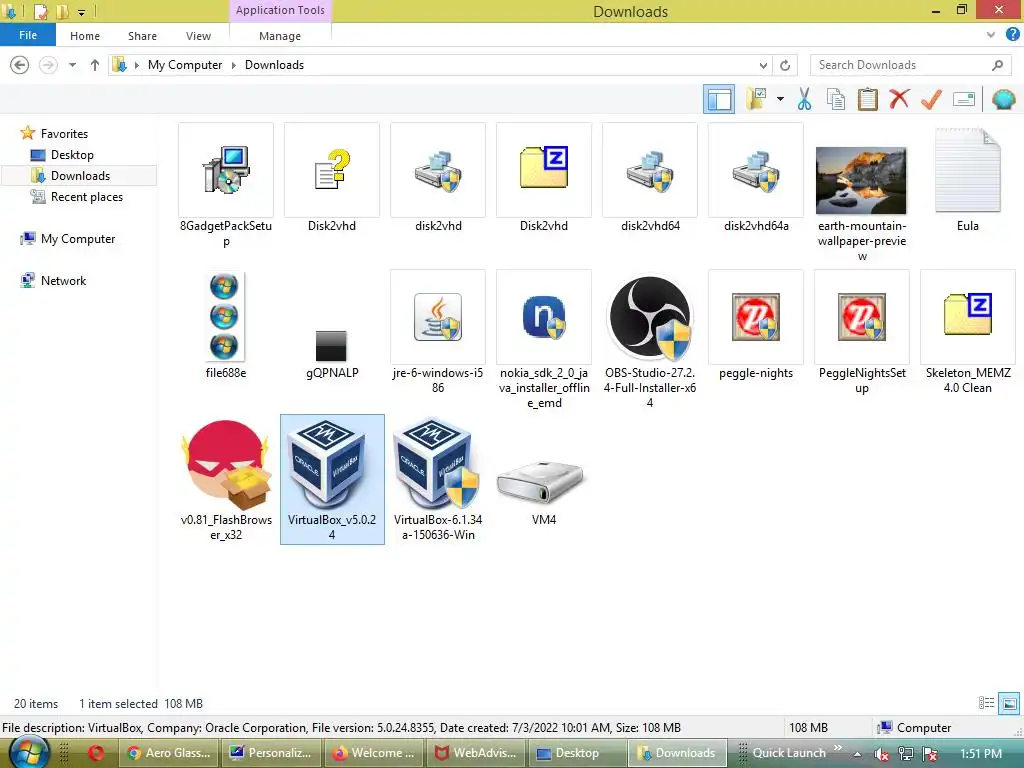This screenshot has width=1024, height=768.
Task: Select the PeggleNightsSetup icon
Action: (861, 317)
